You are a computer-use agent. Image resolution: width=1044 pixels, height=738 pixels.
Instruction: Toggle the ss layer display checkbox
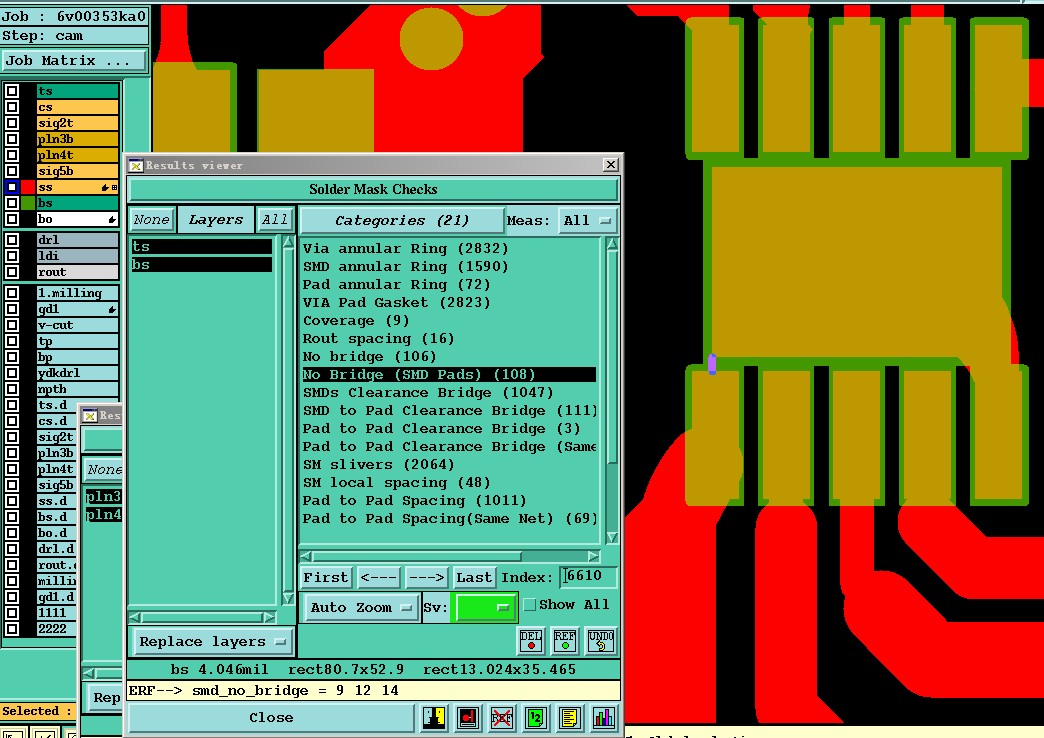(12, 187)
